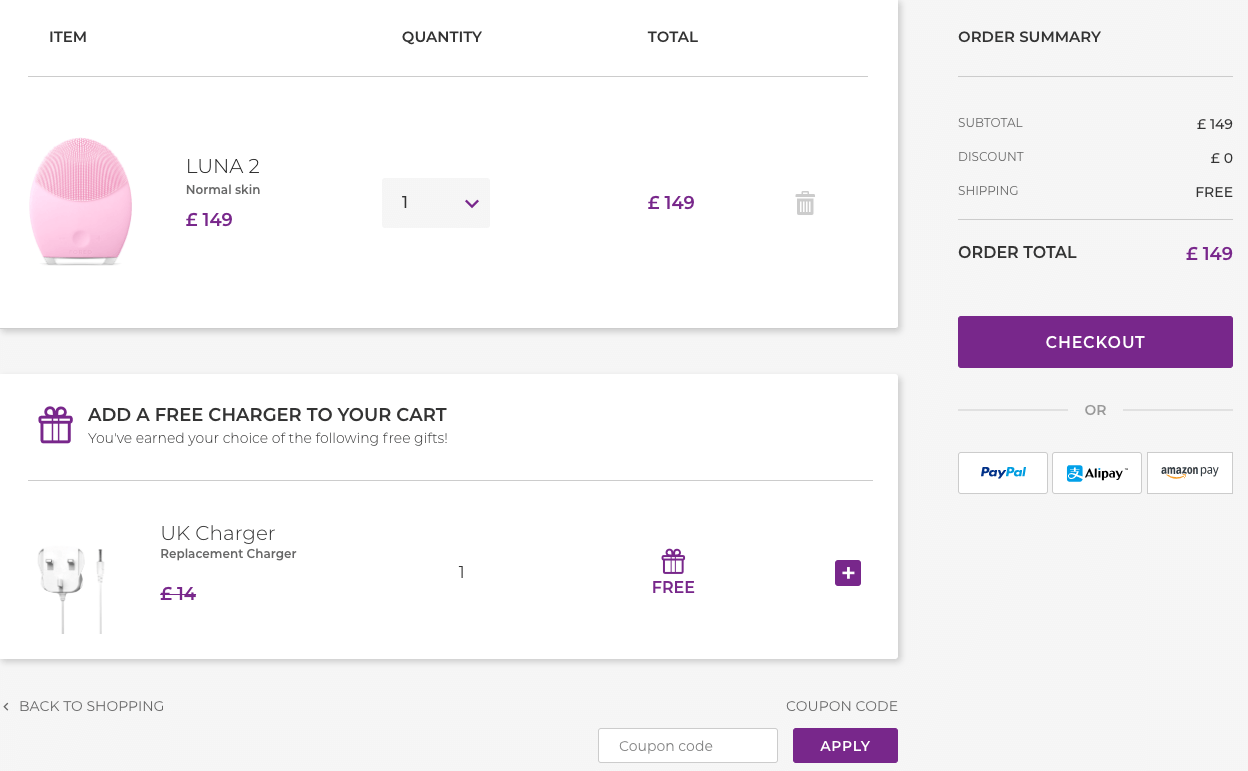1248x771 pixels.
Task: Click the FREE label in the UK Charger row
Action: tap(673, 588)
